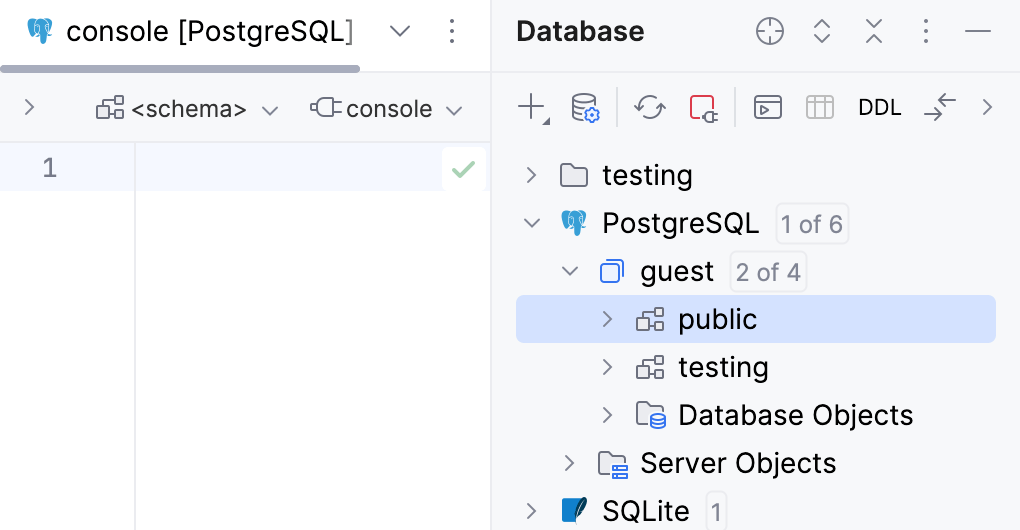Open Data Source Properties icon

click(x=584, y=107)
